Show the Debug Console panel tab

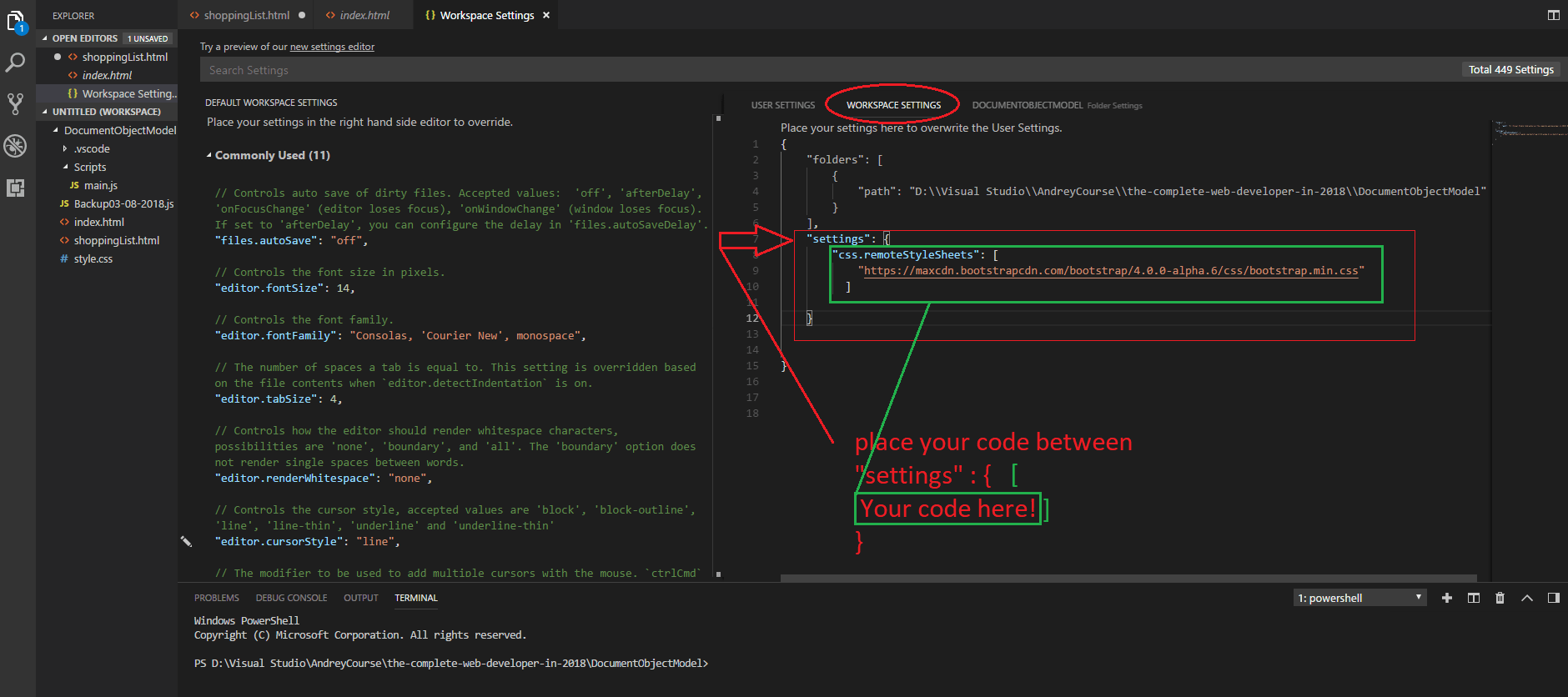pyautogui.click(x=291, y=598)
